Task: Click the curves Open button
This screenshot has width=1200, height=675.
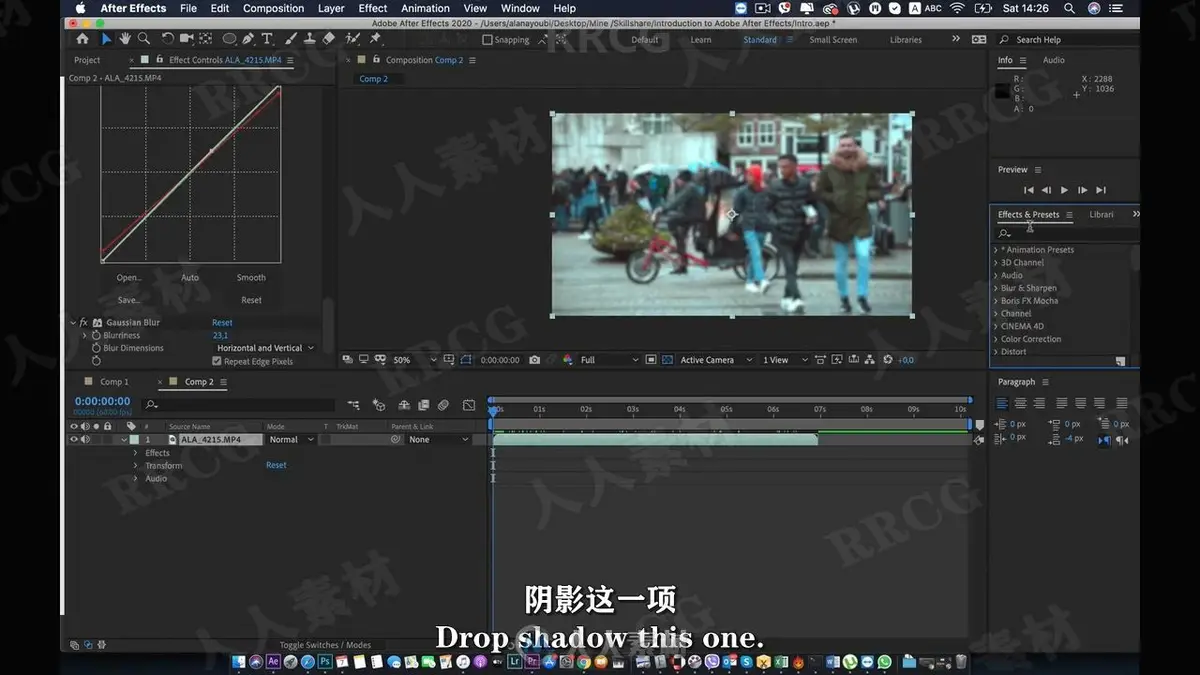Action: click(129, 278)
